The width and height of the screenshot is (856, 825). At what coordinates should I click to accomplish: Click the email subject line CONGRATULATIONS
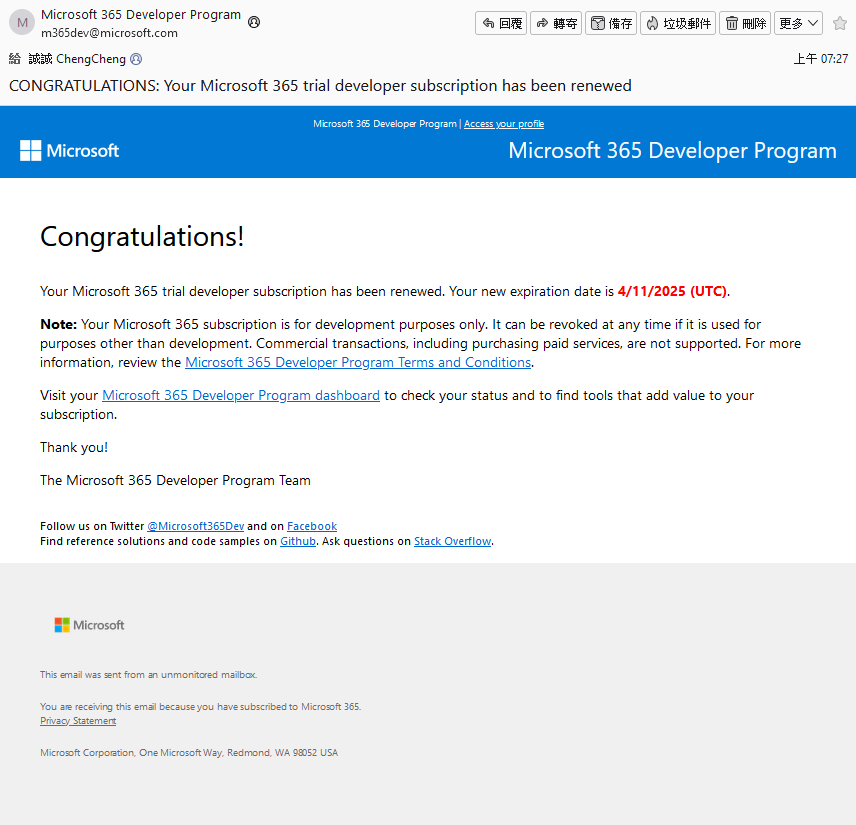coord(320,86)
